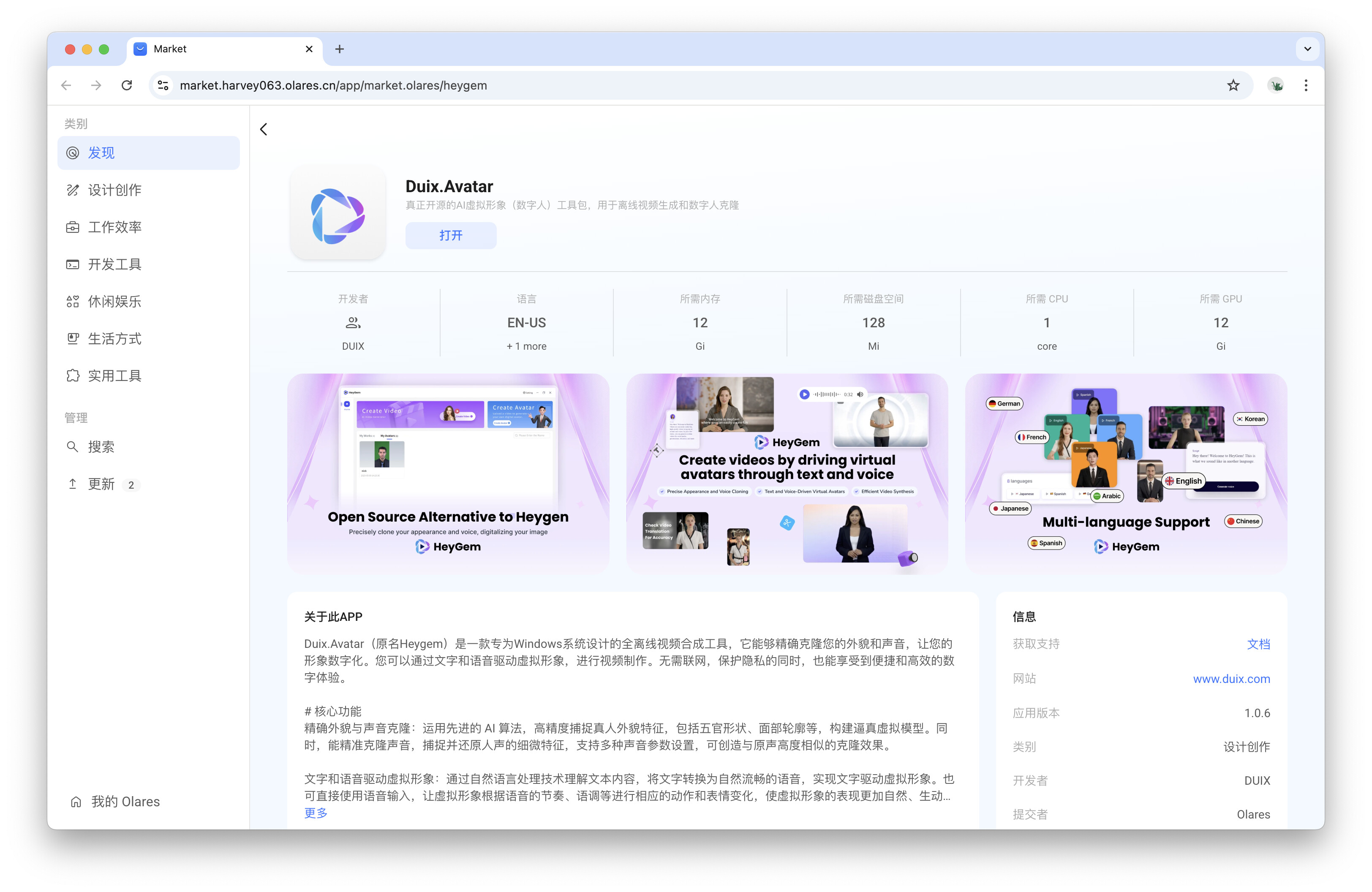Open the Chrome three-dot menu
This screenshot has height=892, width=1372.
point(1305,85)
